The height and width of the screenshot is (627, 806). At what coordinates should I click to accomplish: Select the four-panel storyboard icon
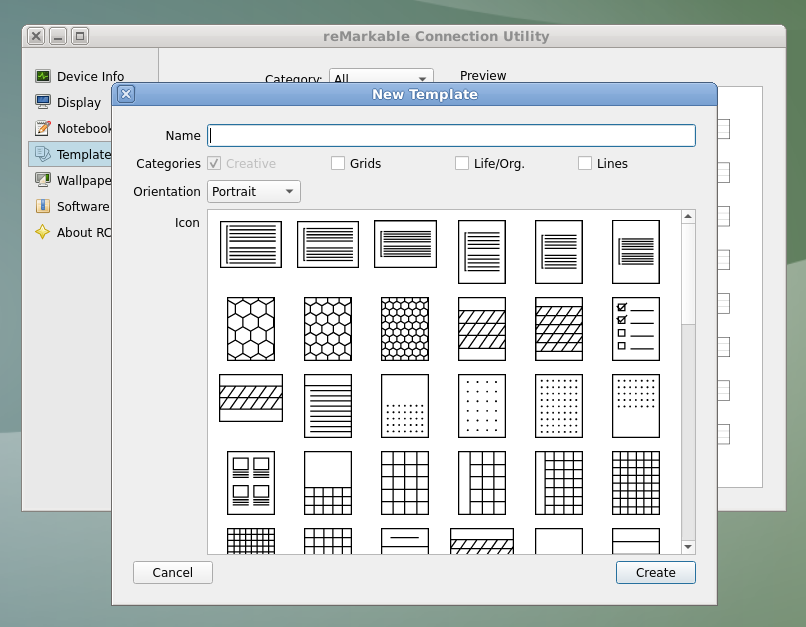click(x=251, y=483)
